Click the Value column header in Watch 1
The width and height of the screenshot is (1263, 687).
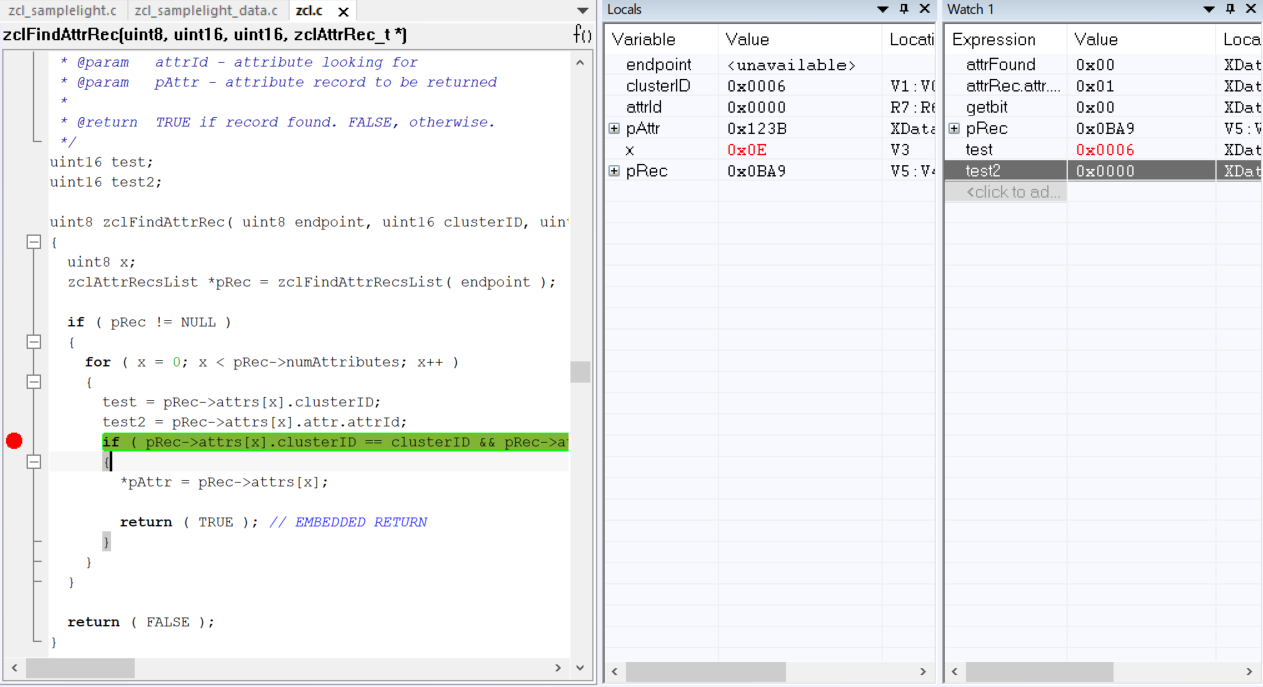click(x=1141, y=40)
